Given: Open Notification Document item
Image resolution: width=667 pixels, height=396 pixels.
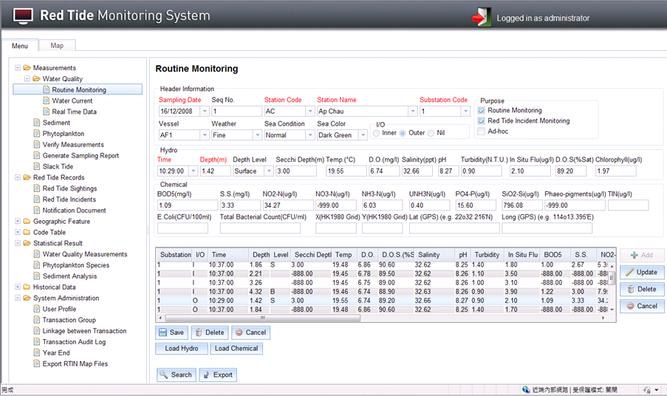Looking at the screenshot, I should pos(74,211).
